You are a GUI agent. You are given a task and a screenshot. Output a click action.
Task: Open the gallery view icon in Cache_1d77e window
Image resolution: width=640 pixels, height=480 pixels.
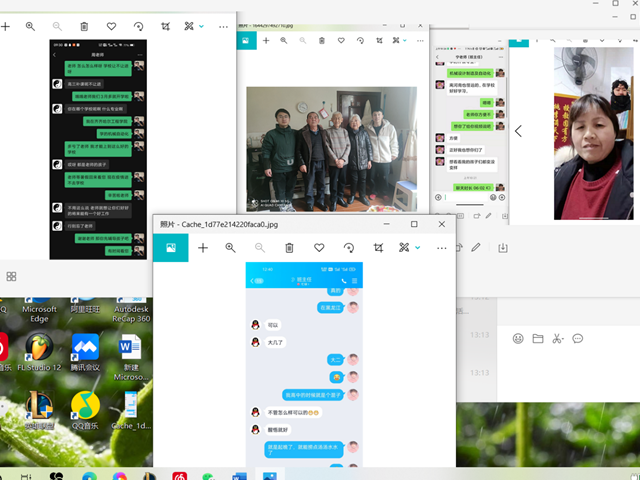coord(170,247)
